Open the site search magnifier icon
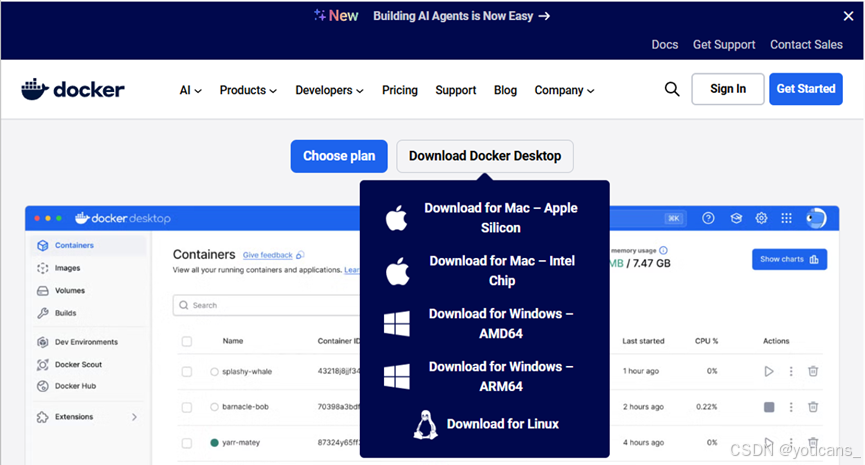Image resolution: width=865 pixels, height=465 pixels. tap(671, 89)
